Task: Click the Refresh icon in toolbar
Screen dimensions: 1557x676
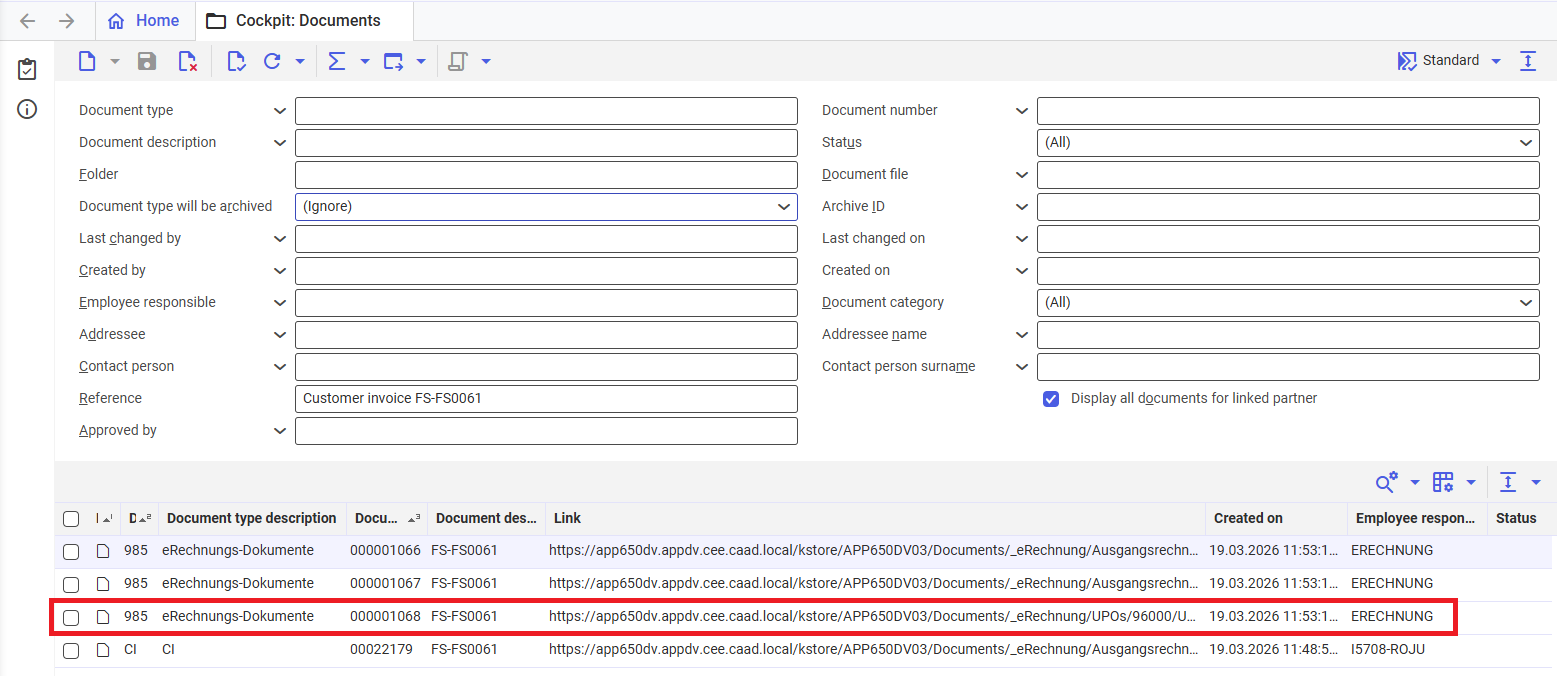Action: [x=272, y=61]
